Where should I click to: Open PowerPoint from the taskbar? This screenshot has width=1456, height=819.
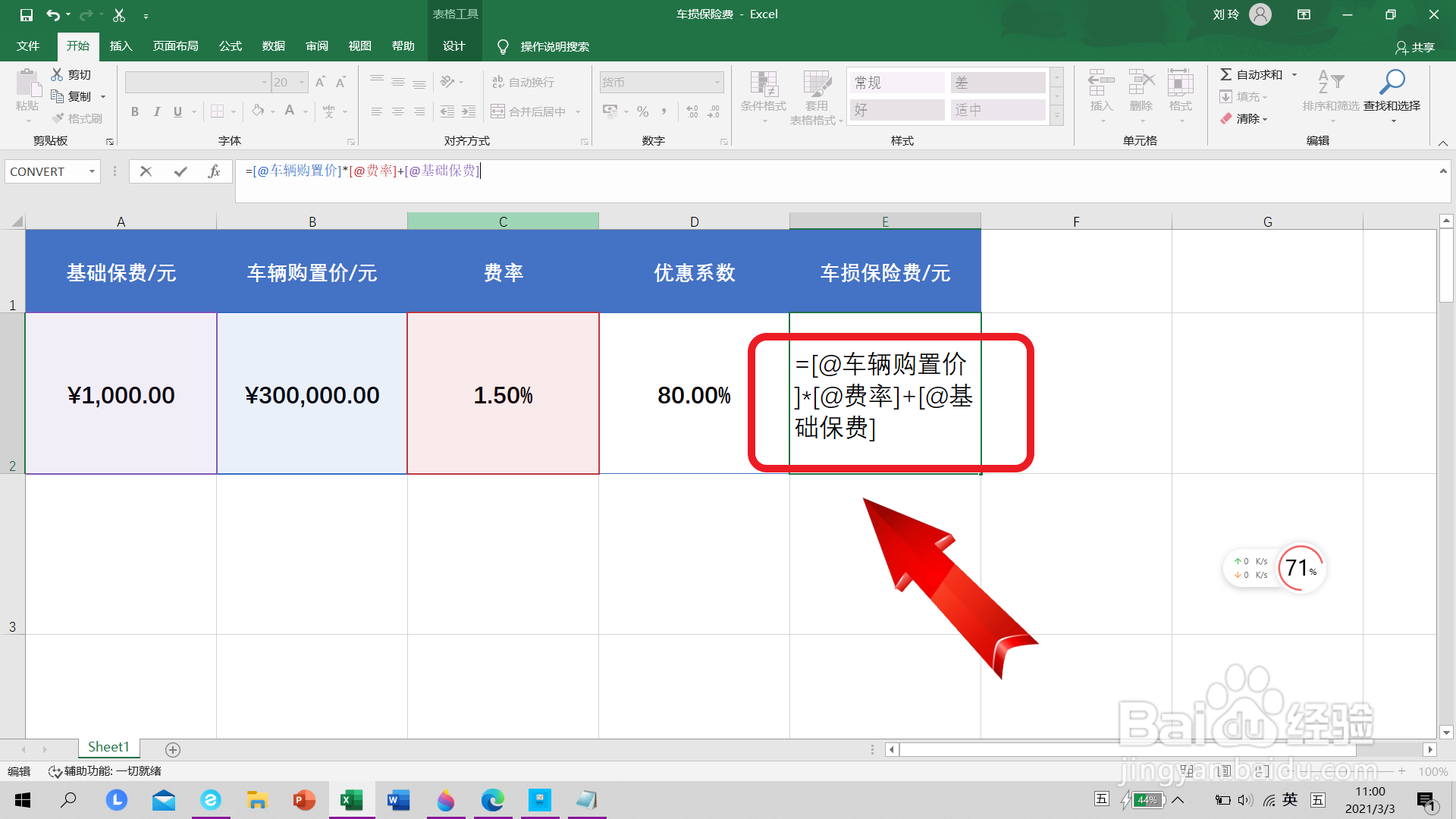click(303, 800)
